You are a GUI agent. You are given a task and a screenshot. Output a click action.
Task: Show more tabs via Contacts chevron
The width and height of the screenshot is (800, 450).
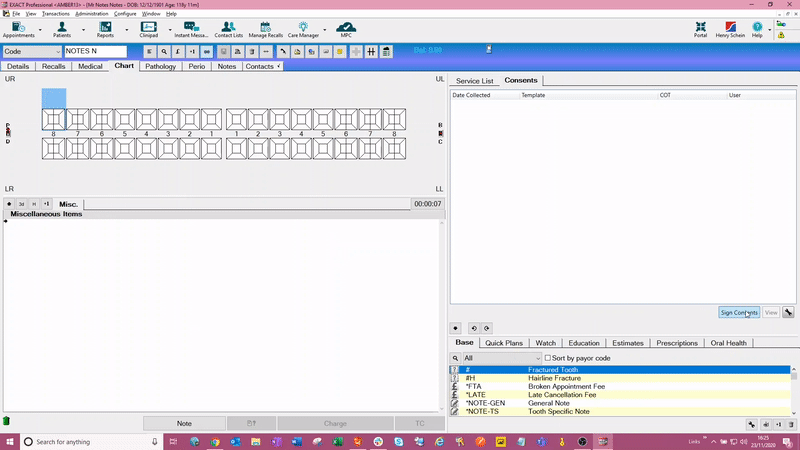pos(279,66)
